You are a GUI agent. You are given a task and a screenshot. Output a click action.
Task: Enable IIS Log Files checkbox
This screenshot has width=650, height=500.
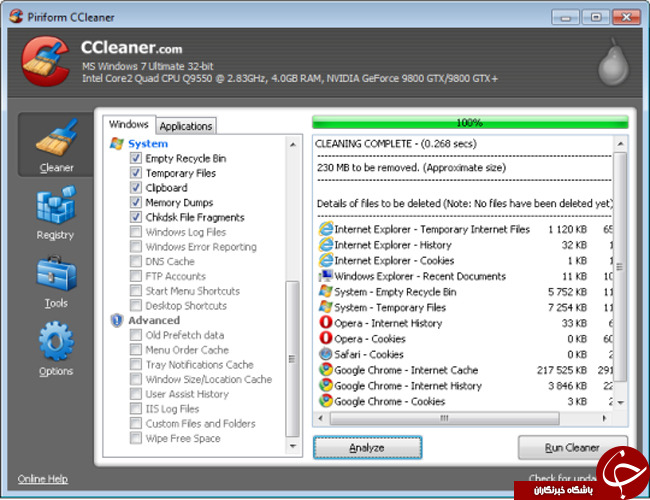pyautogui.click(x=136, y=408)
